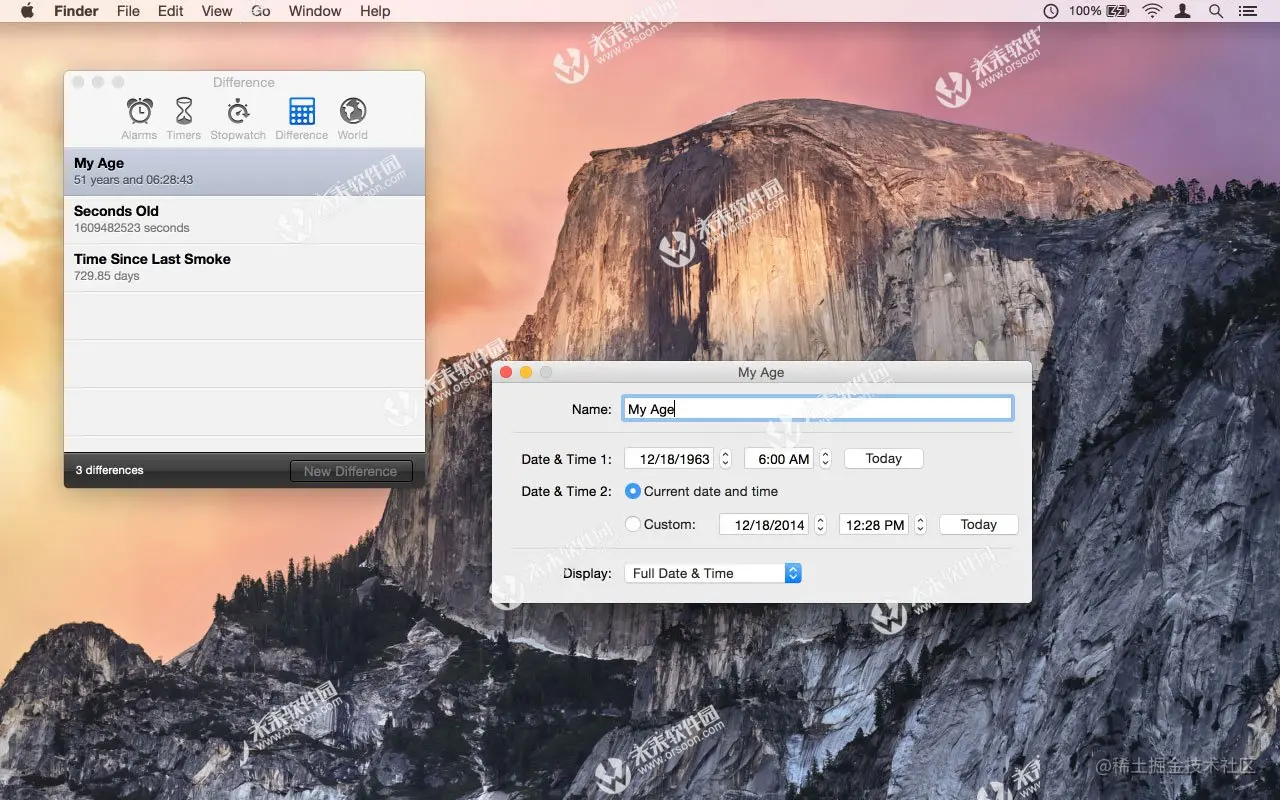Click stepper next to 6:00 AM time
Viewport: 1280px width, 800px height.
(825, 459)
